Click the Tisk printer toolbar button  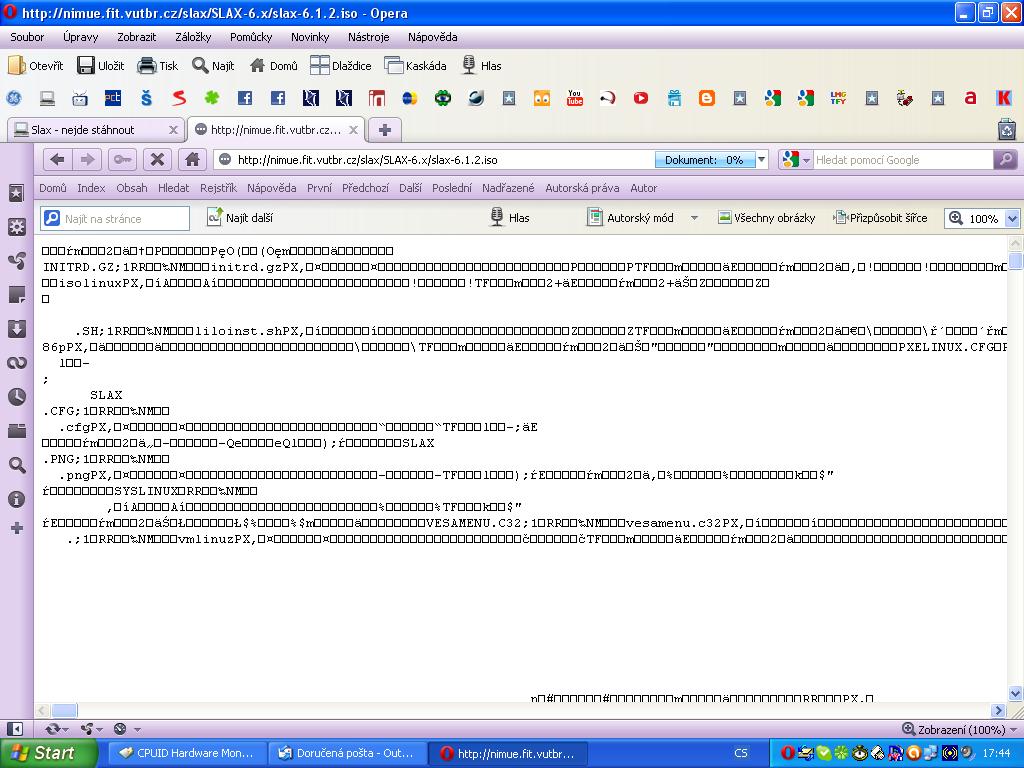tap(158, 66)
